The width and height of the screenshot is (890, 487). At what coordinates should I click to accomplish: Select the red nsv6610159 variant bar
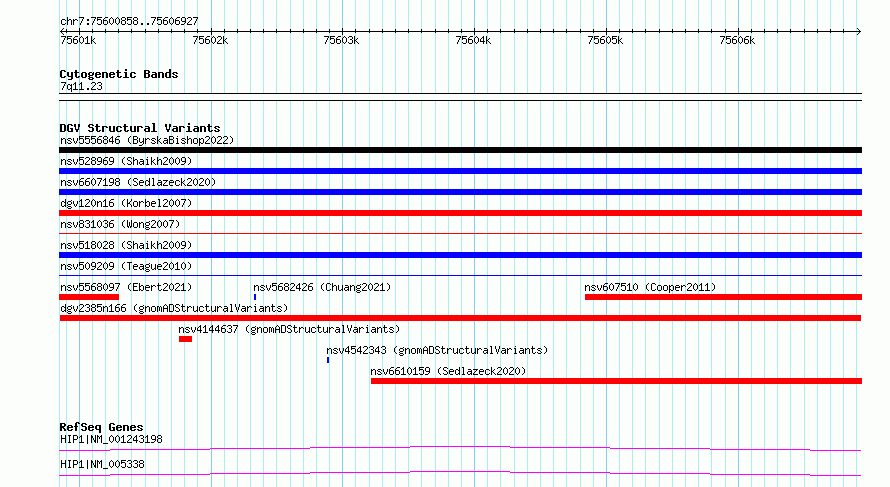pyautogui.click(x=616, y=381)
